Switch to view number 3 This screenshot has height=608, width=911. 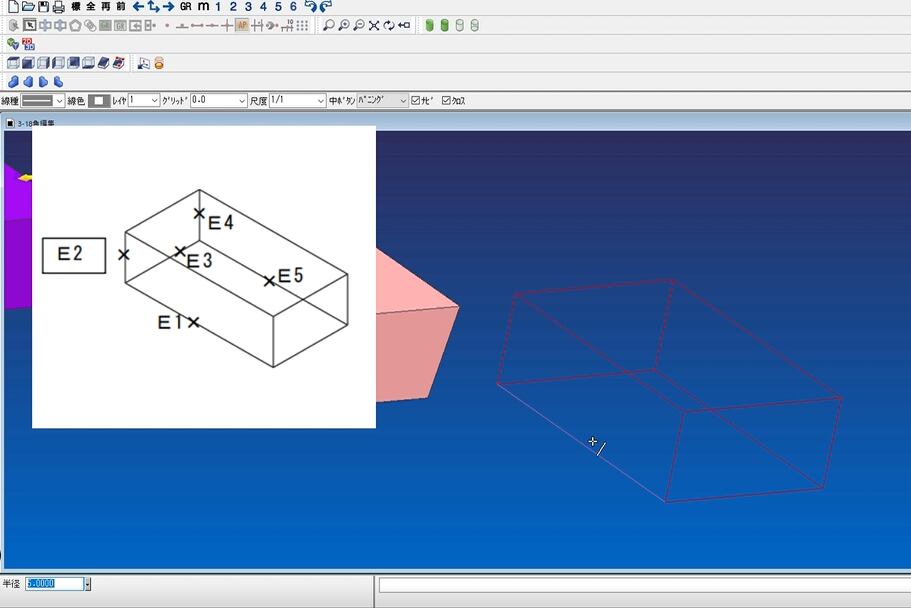(x=248, y=6)
